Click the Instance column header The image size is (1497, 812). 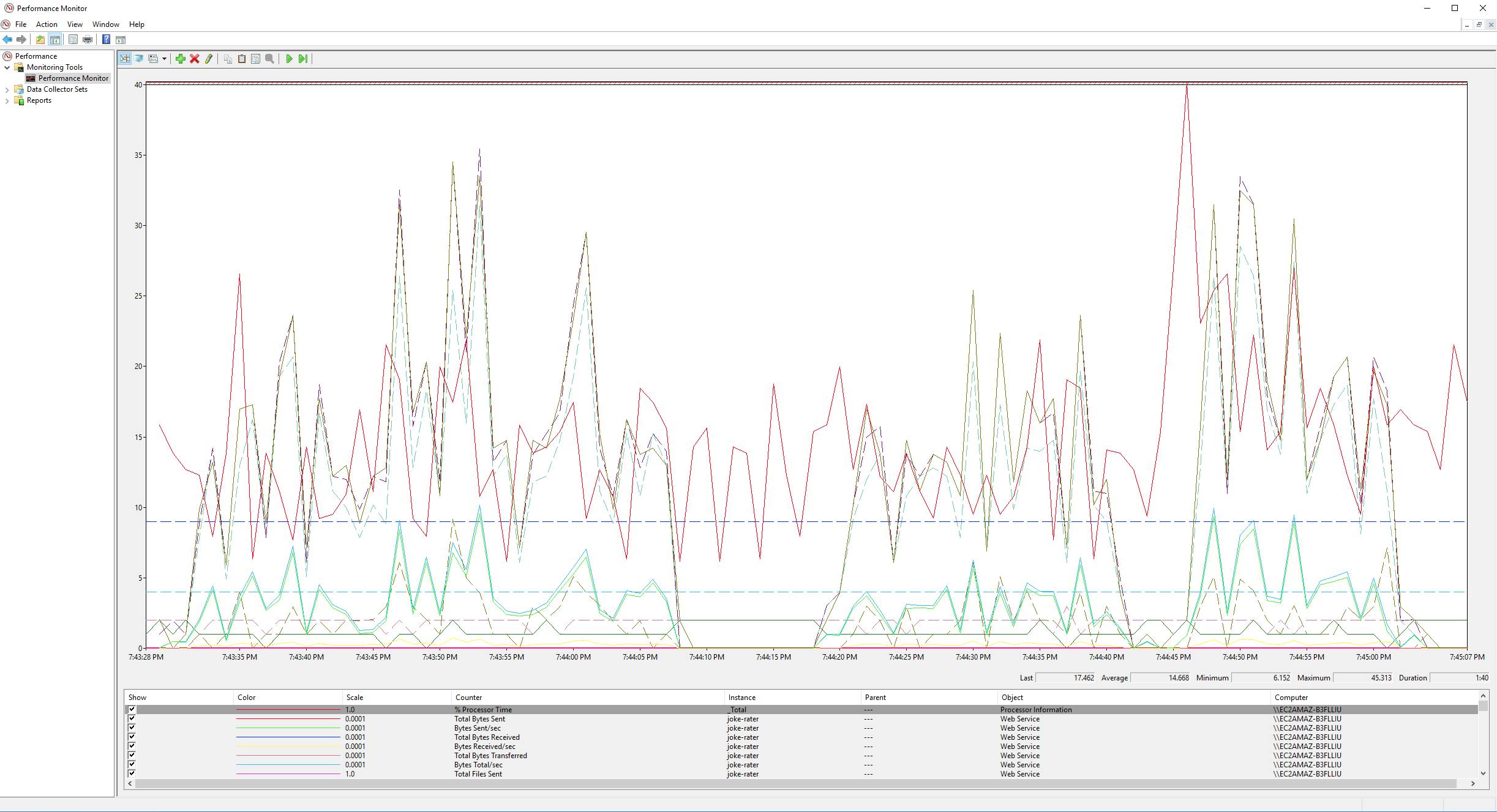point(741,698)
